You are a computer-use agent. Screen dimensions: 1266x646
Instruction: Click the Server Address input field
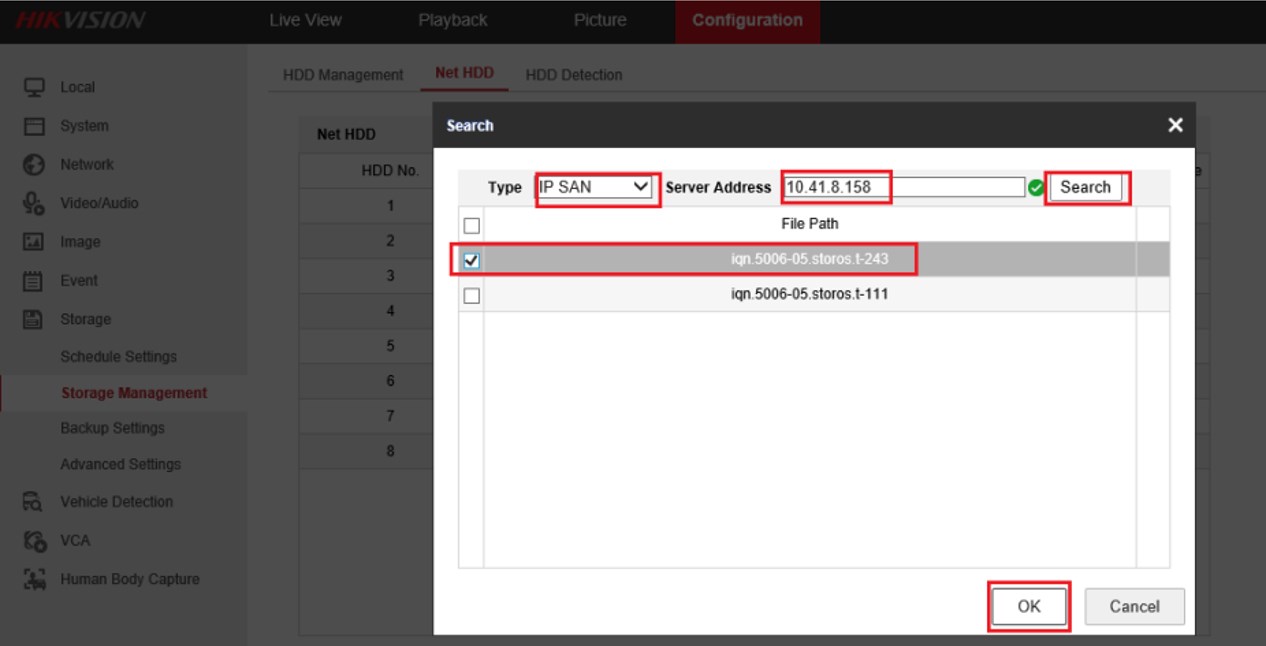point(904,187)
